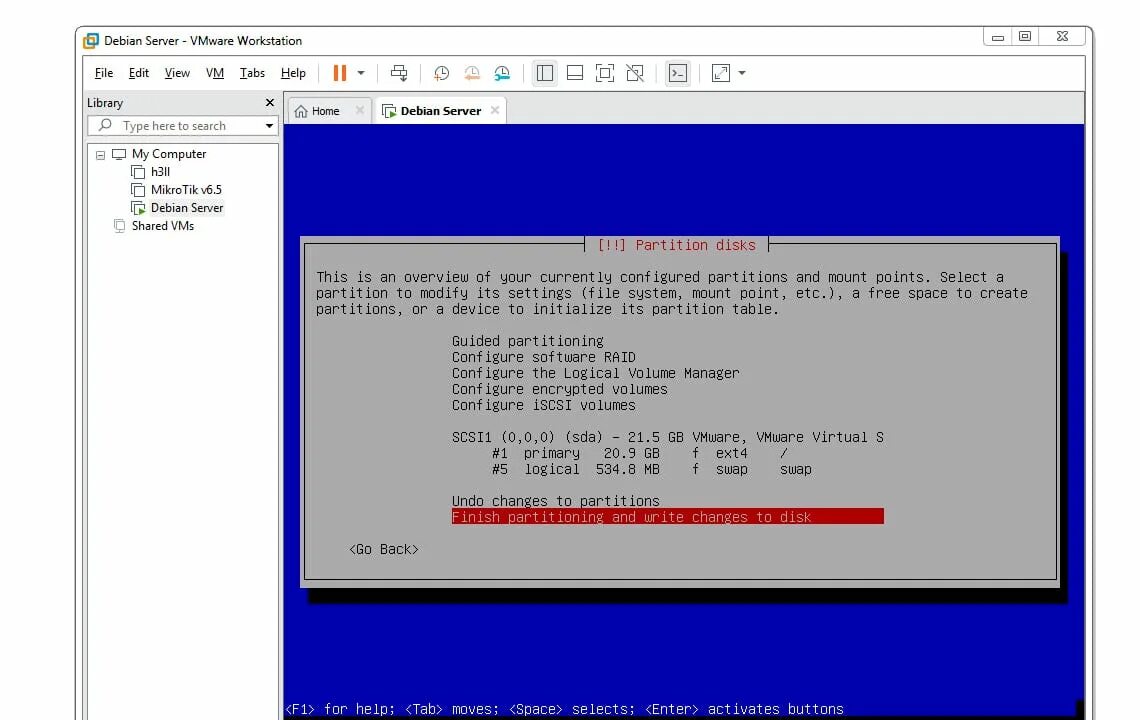Send Ctrl+Alt+Del to the guest
The image size is (1140, 720).
click(399, 72)
